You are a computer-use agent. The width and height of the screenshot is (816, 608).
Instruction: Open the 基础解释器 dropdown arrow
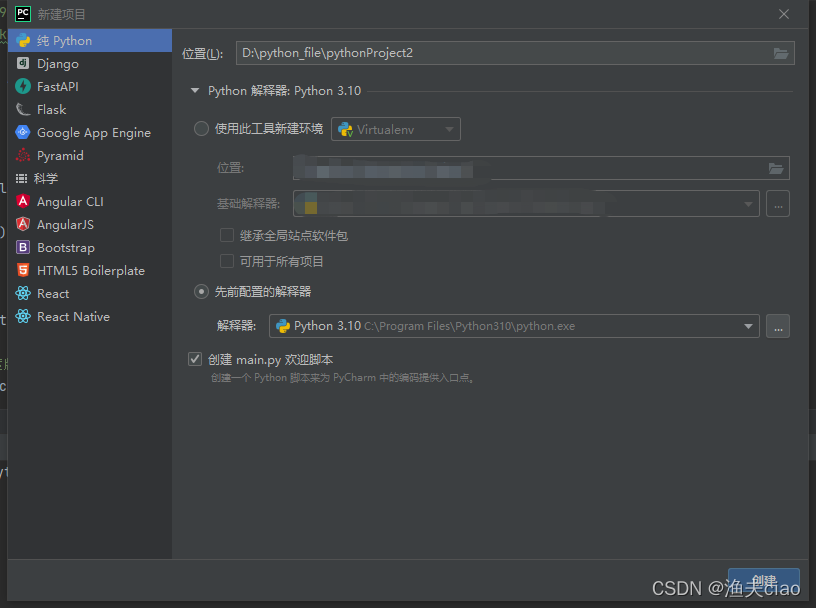(748, 204)
